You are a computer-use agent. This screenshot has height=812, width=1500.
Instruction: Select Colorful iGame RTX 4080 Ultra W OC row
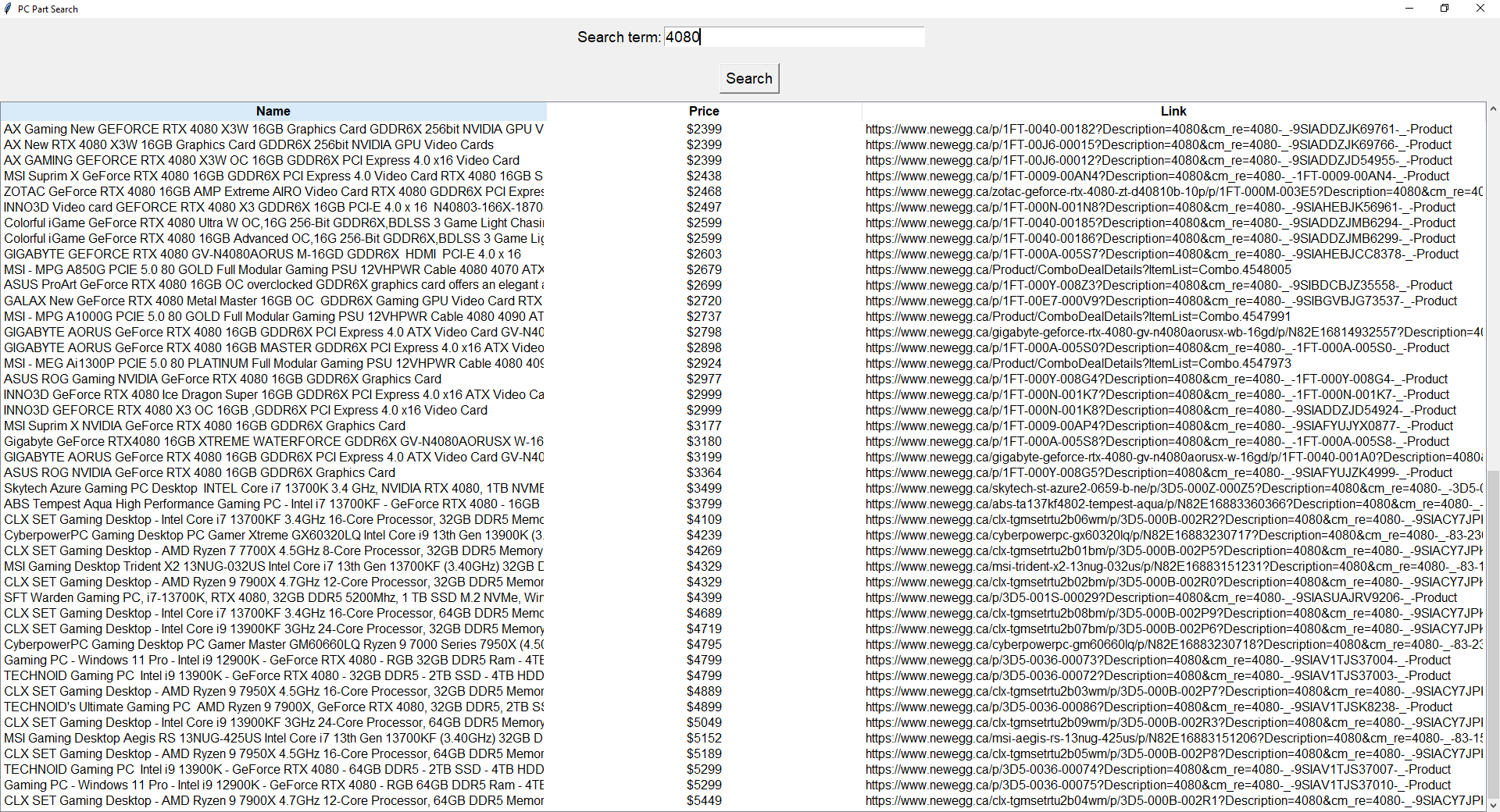coord(742,223)
